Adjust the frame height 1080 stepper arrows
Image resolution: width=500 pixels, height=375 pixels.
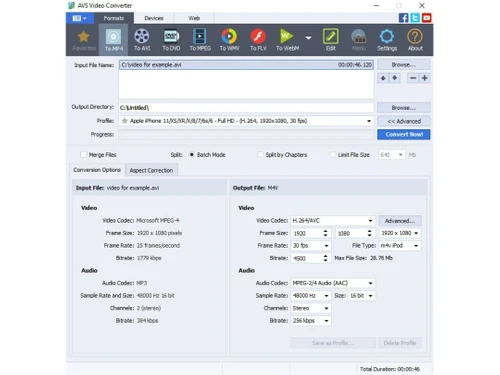[369, 233]
